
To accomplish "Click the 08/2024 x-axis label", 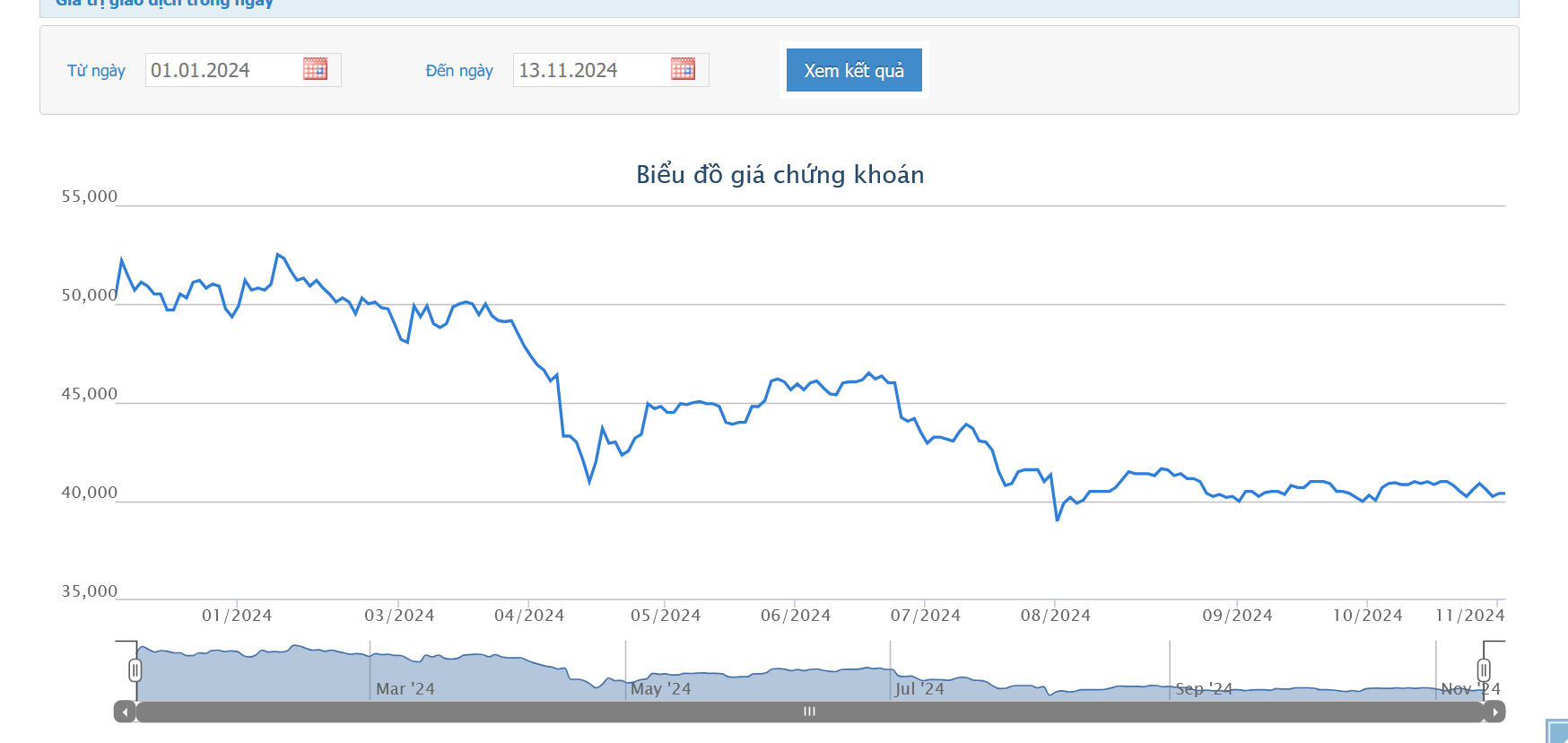I will pyautogui.click(x=1056, y=616).
